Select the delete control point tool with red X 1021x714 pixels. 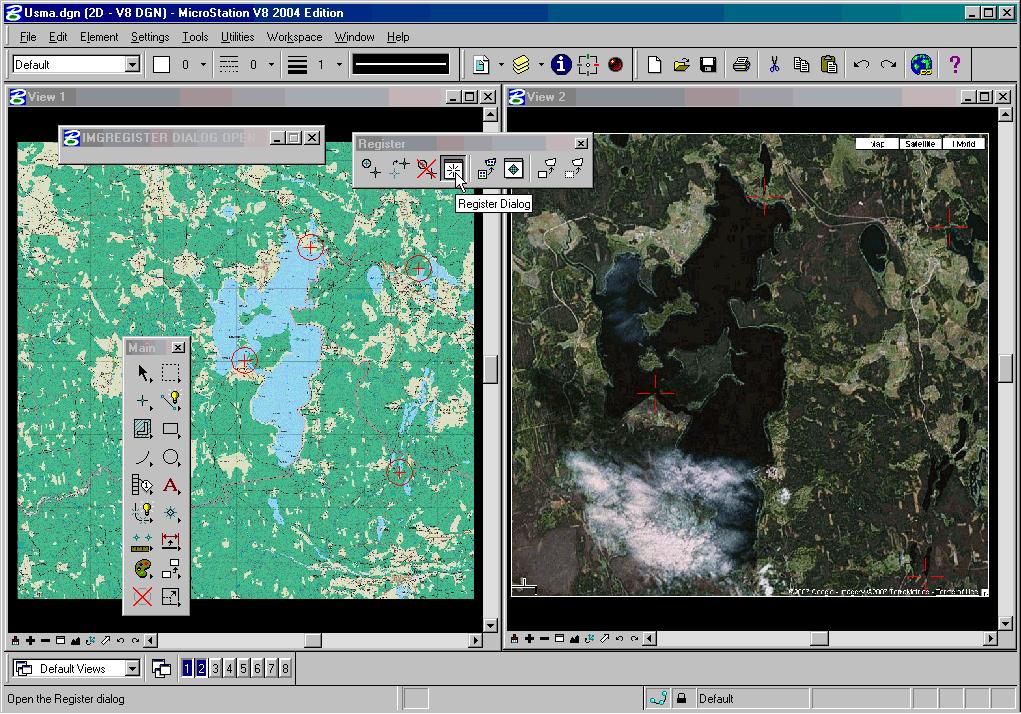426,169
